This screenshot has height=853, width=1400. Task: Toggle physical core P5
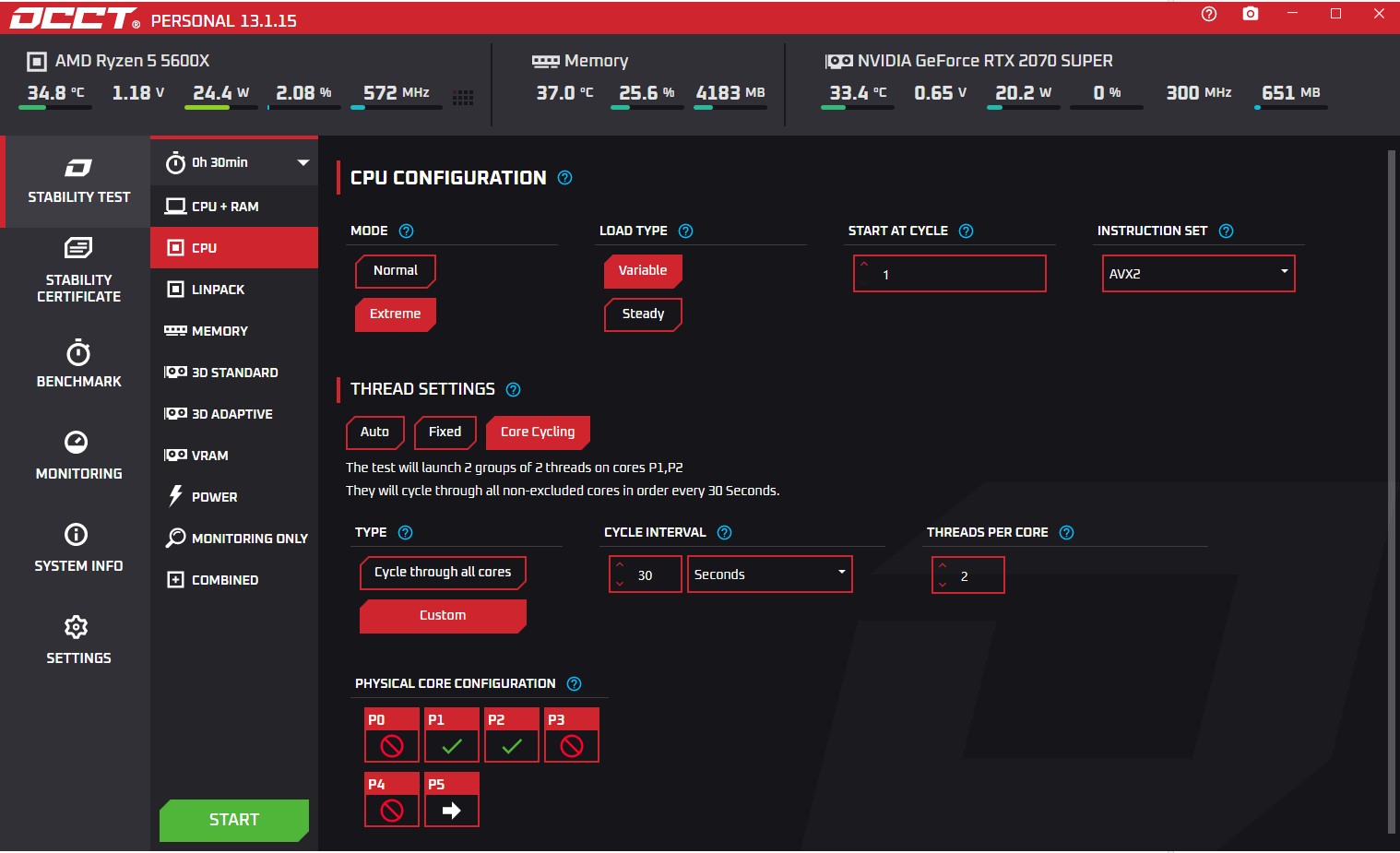[452, 800]
